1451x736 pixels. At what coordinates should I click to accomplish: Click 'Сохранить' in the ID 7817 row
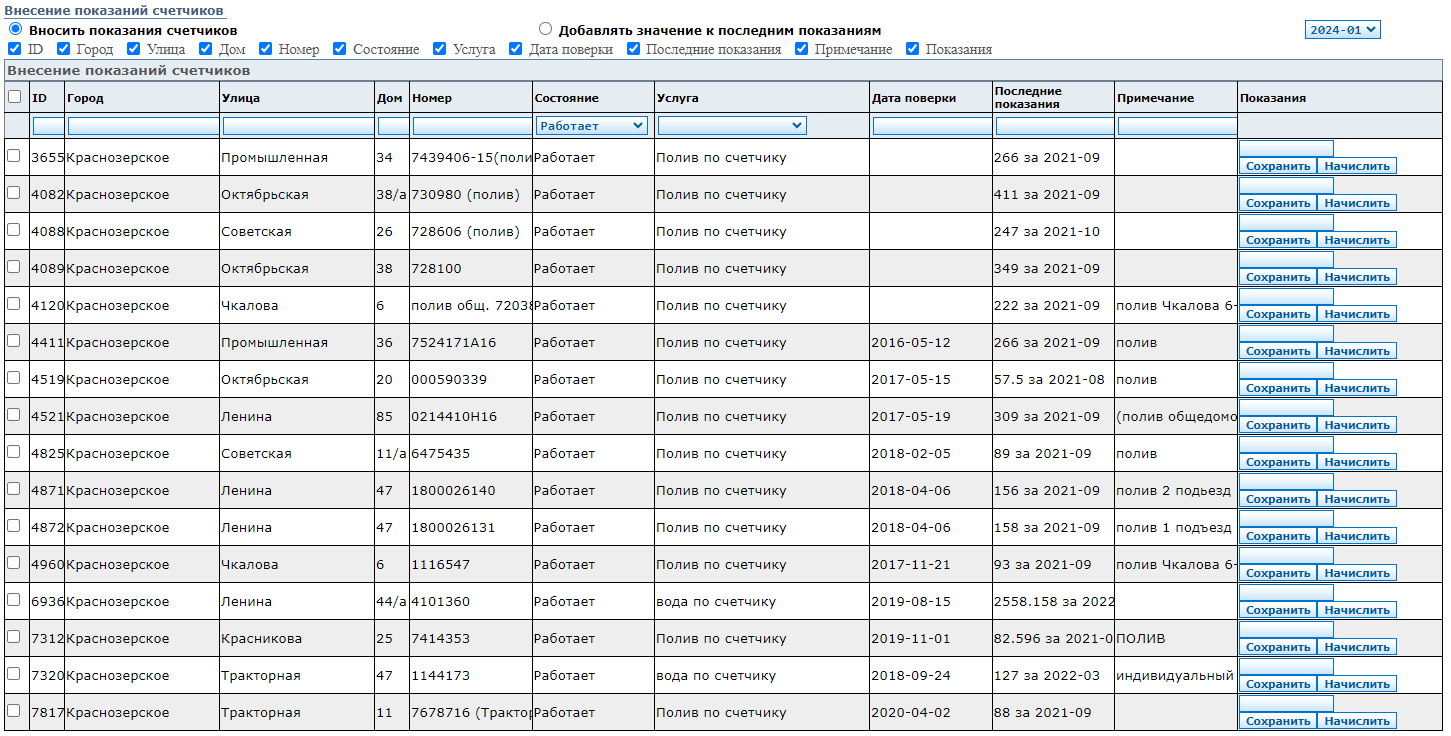tap(1277, 721)
